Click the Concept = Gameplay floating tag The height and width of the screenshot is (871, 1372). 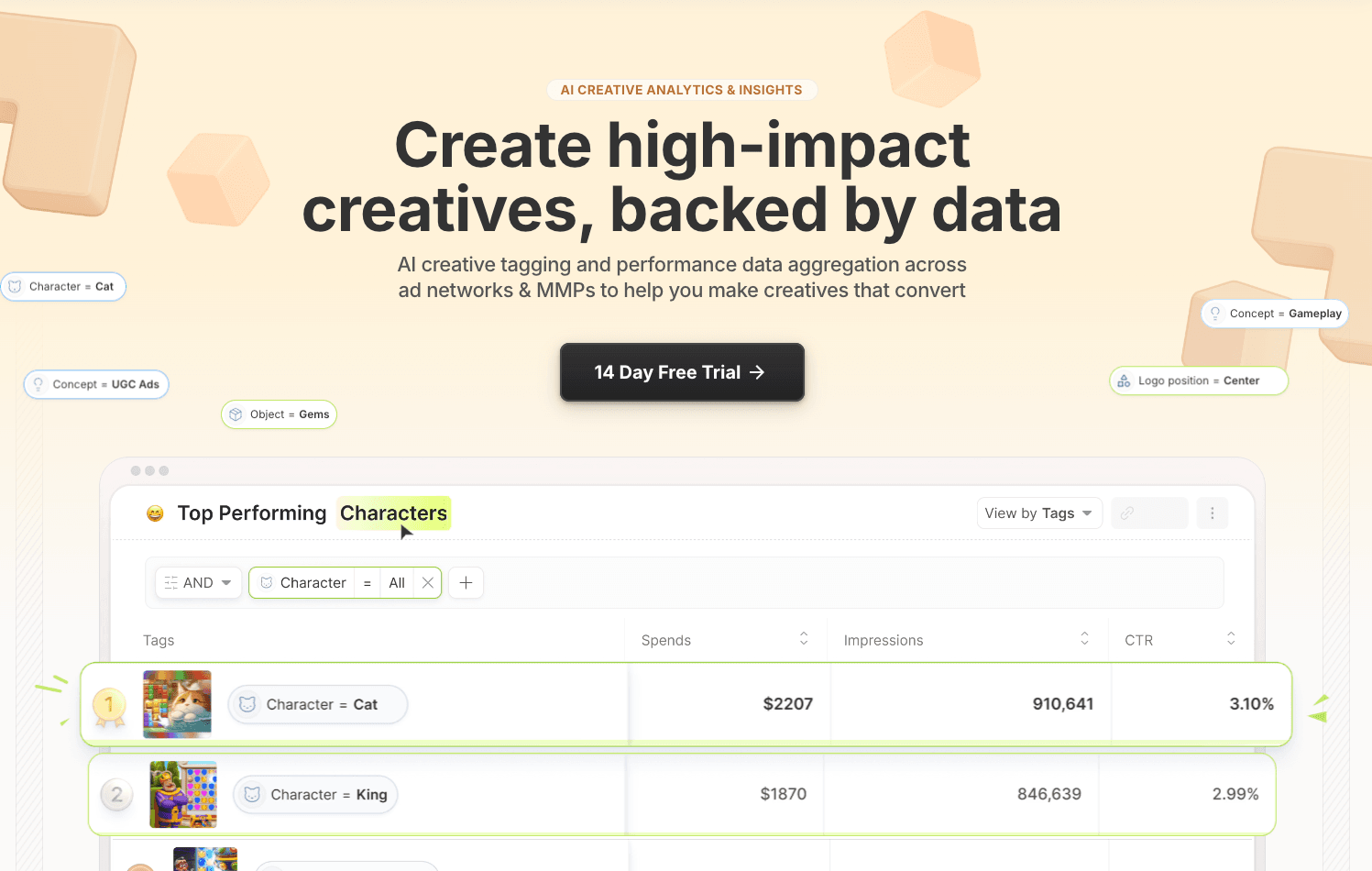pos(1274,314)
